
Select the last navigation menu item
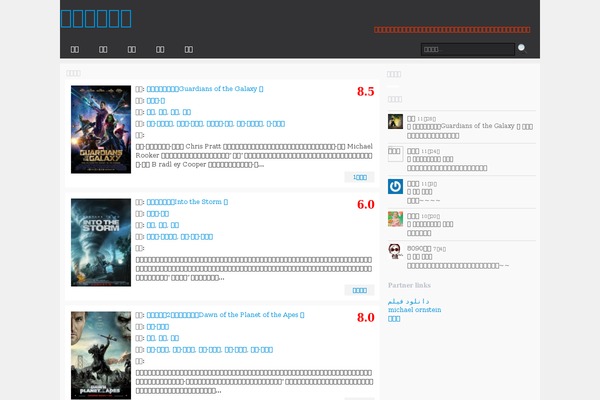(188, 48)
